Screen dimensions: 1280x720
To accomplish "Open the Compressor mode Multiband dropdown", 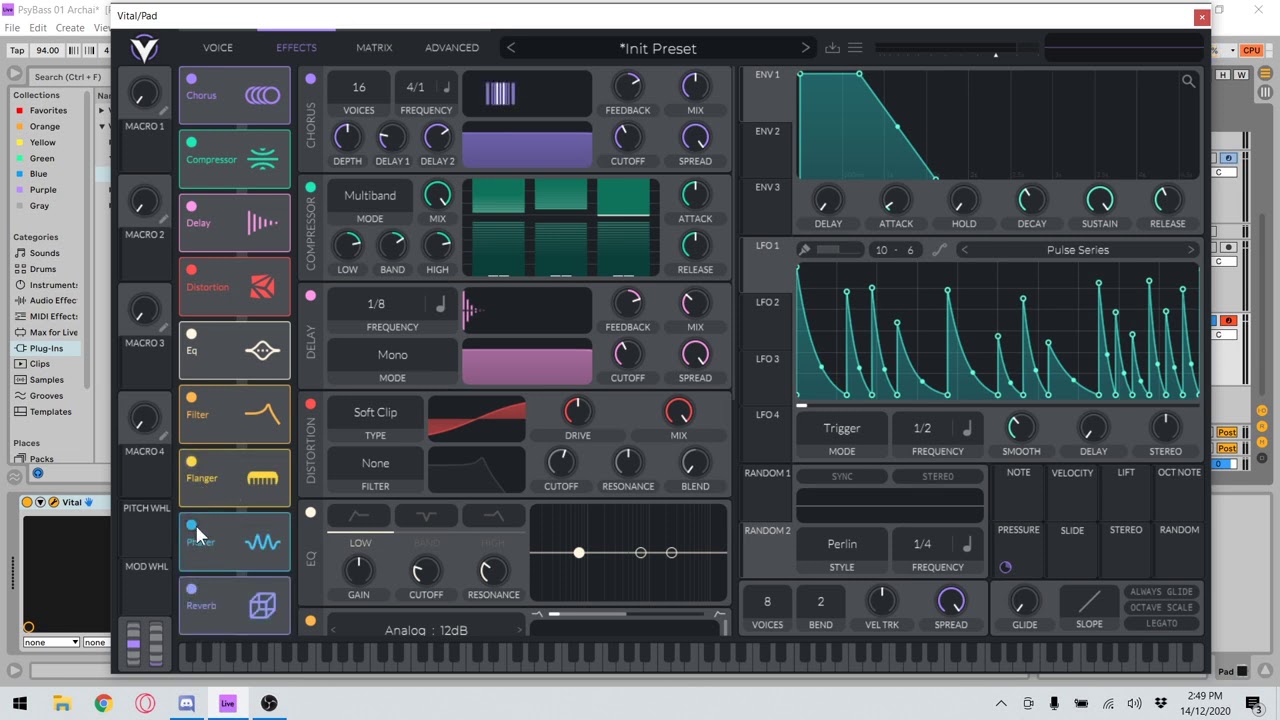I will click(x=370, y=196).
